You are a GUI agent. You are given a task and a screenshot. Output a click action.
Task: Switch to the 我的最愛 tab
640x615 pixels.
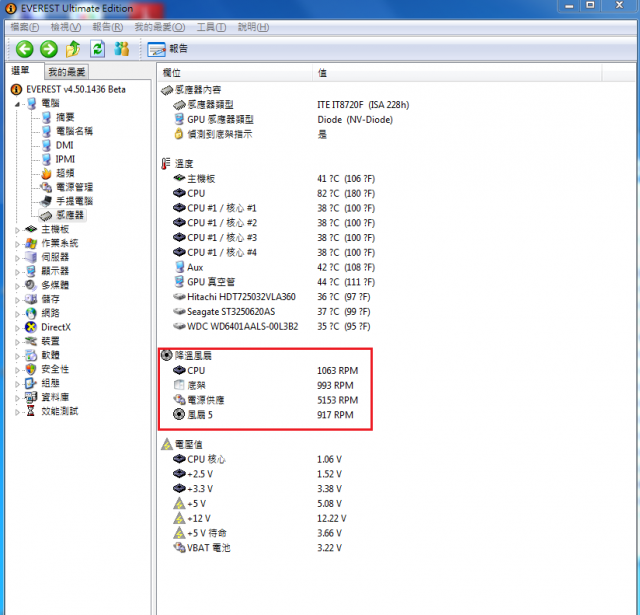point(66,72)
